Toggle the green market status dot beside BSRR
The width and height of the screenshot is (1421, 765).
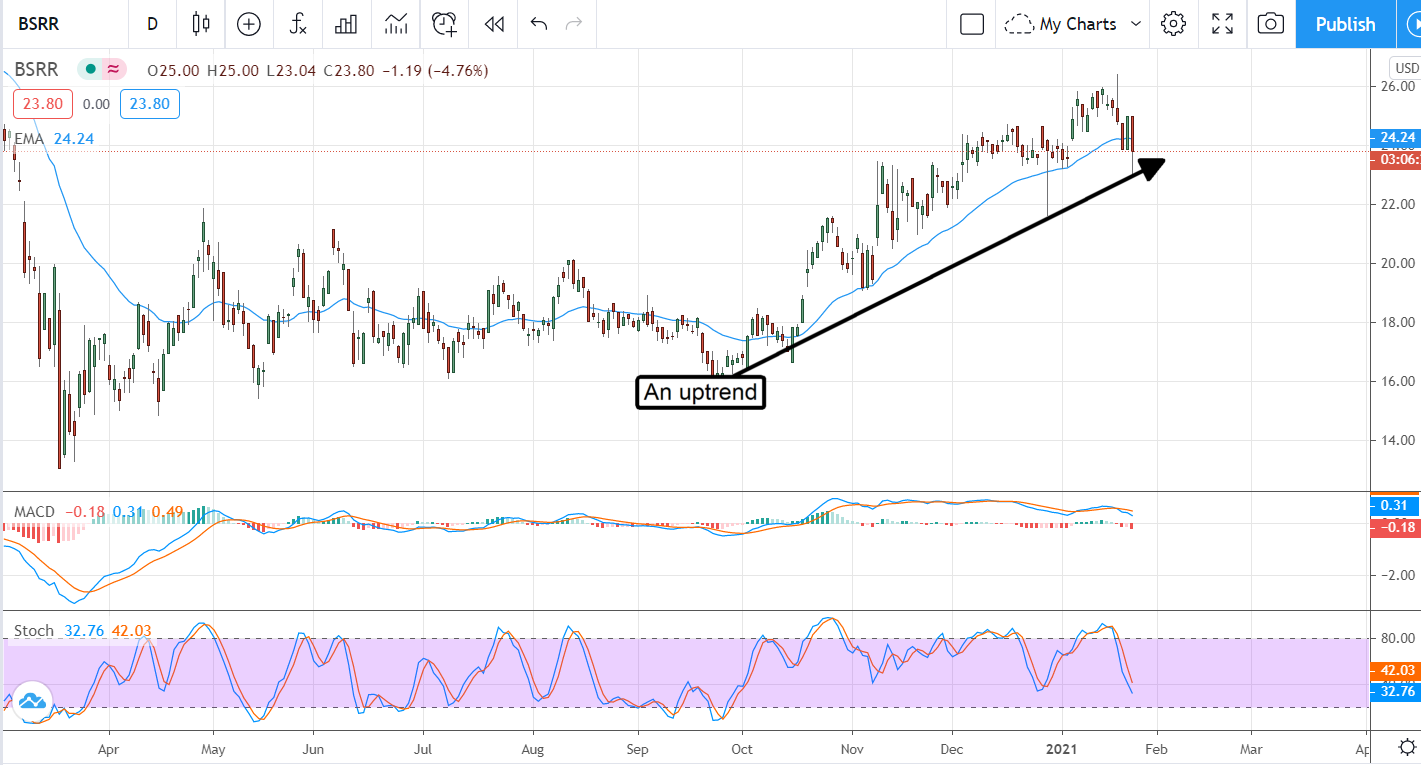click(90, 70)
